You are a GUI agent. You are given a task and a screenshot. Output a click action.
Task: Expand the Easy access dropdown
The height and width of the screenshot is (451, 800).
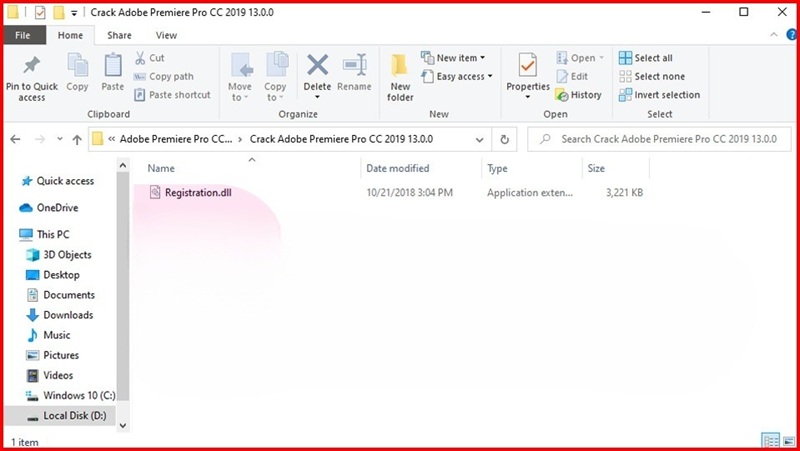[x=489, y=77]
